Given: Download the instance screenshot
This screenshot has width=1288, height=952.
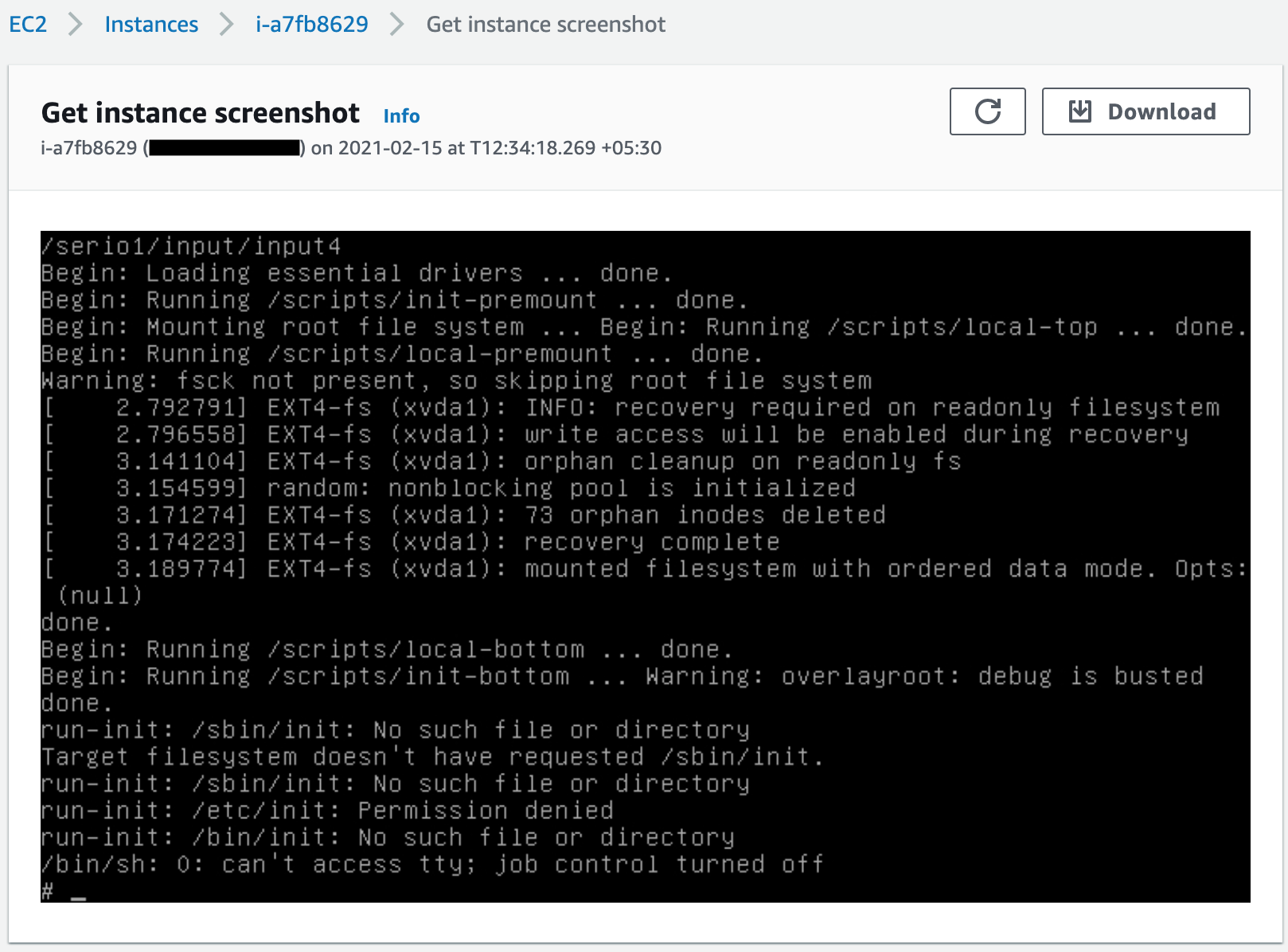Looking at the screenshot, I should click(1146, 111).
